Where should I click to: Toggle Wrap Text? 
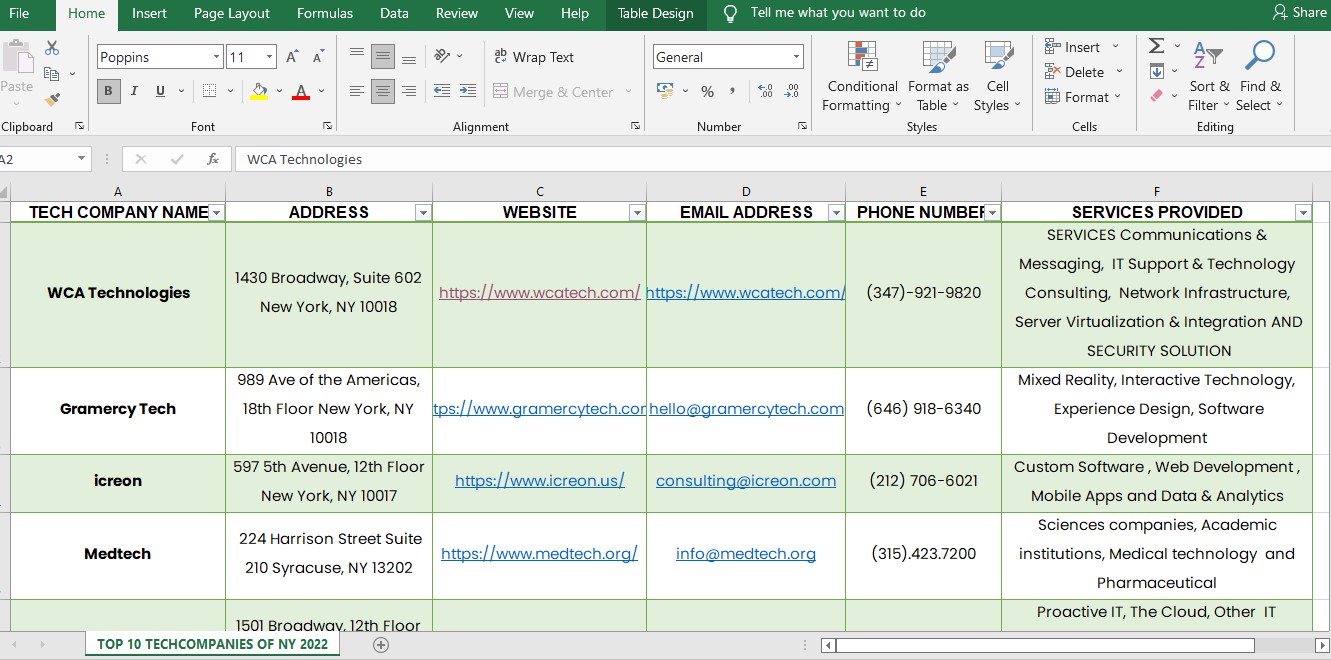tap(534, 57)
